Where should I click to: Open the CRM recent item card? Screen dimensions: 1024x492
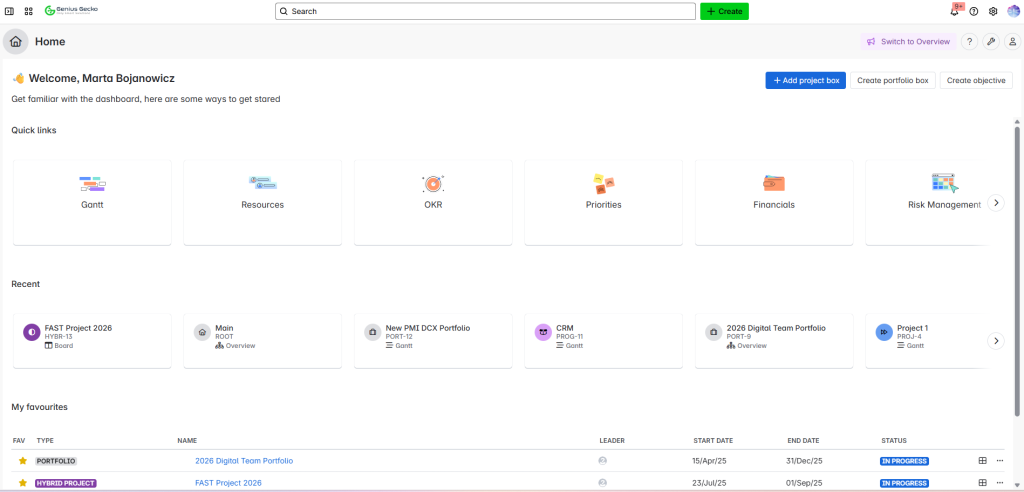603,336
